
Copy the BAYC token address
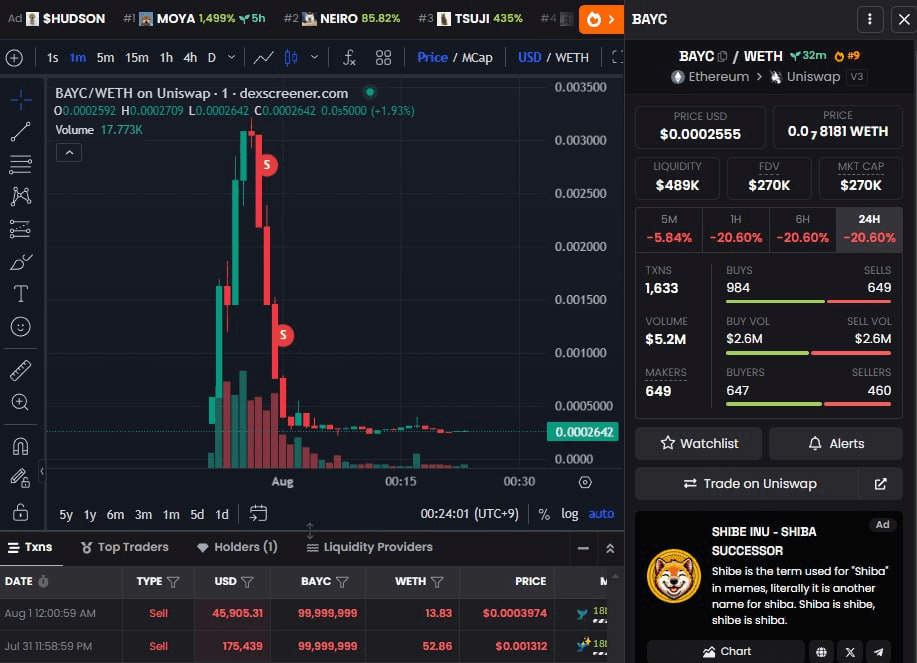[x=722, y=56]
